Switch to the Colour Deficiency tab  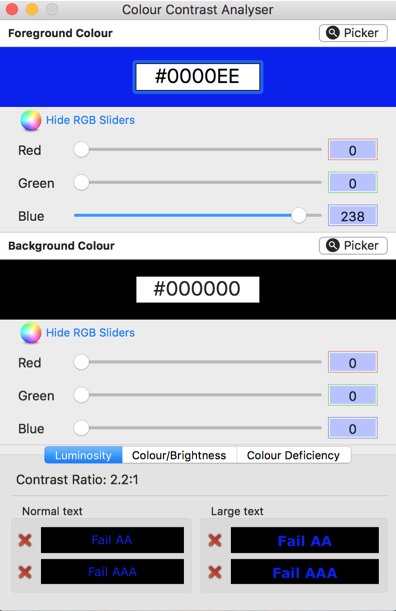pyautogui.click(x=293, y=455)
